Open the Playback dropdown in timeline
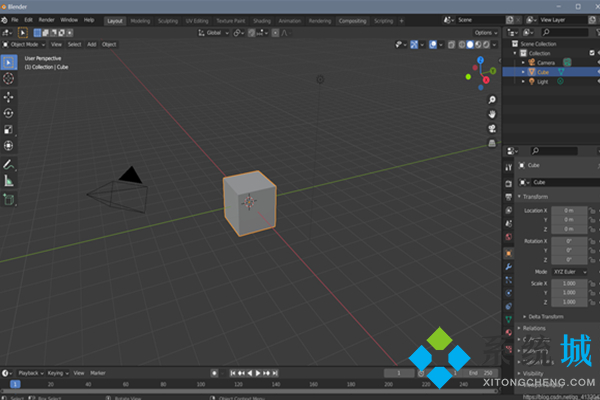 tap(31, 373)
